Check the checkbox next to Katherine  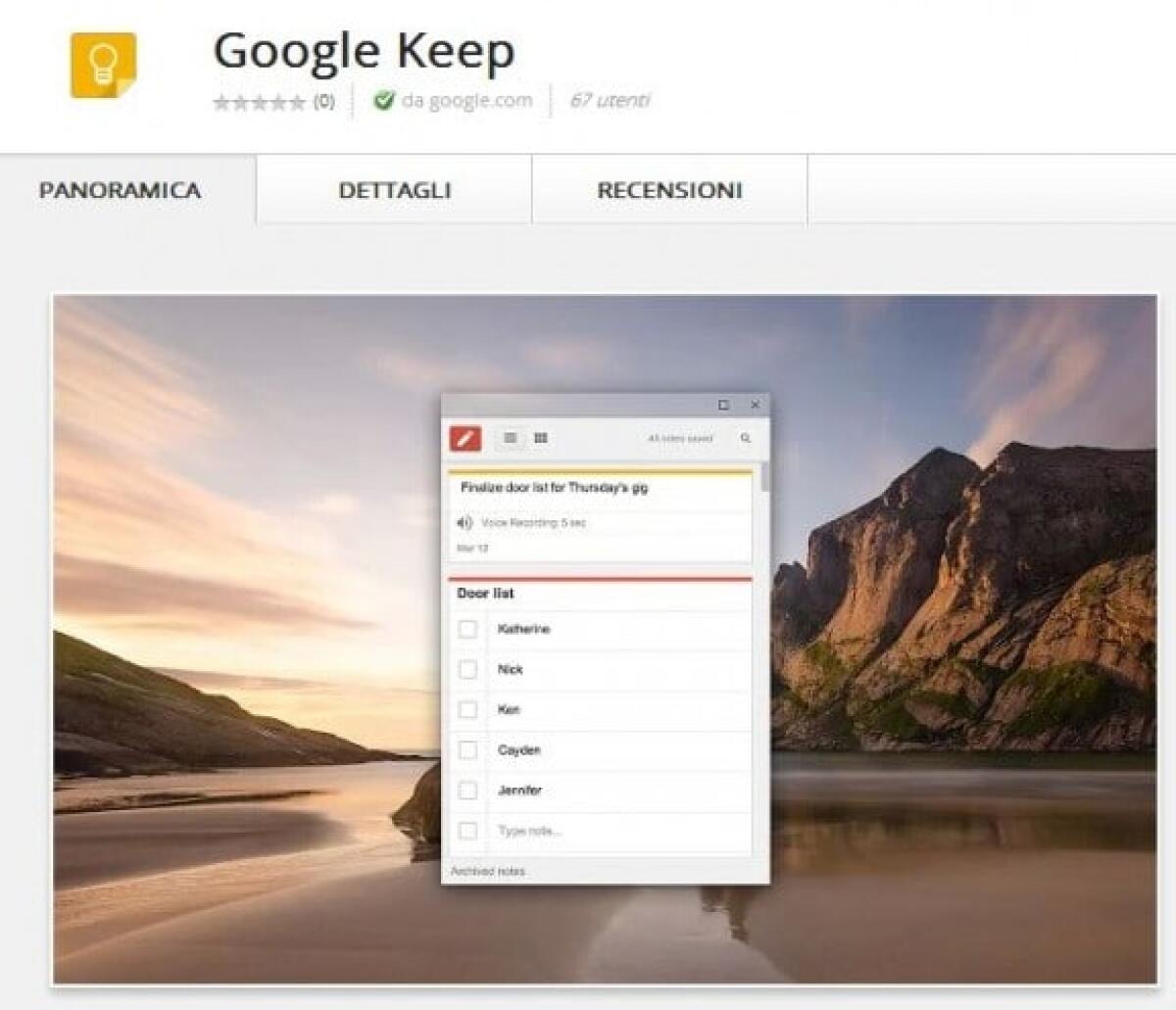coord(465,629)
